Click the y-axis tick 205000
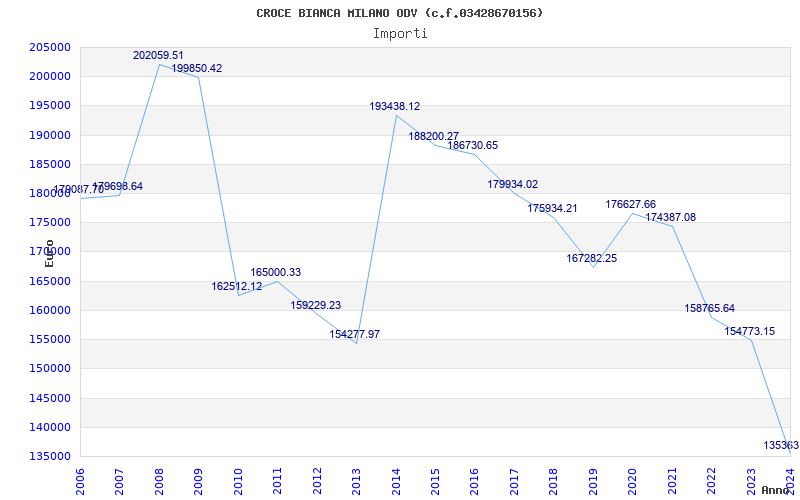The width and height of the screenshot is (800, 500). click(50, 47)
